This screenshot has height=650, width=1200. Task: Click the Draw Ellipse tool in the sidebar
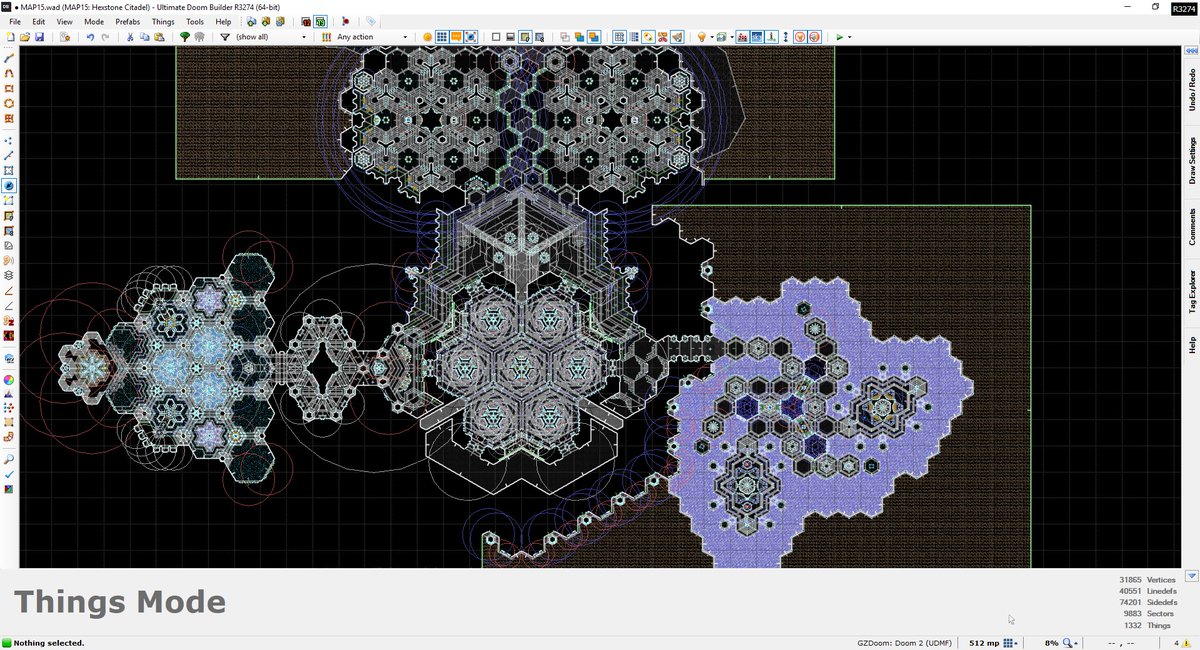[9, 102]
